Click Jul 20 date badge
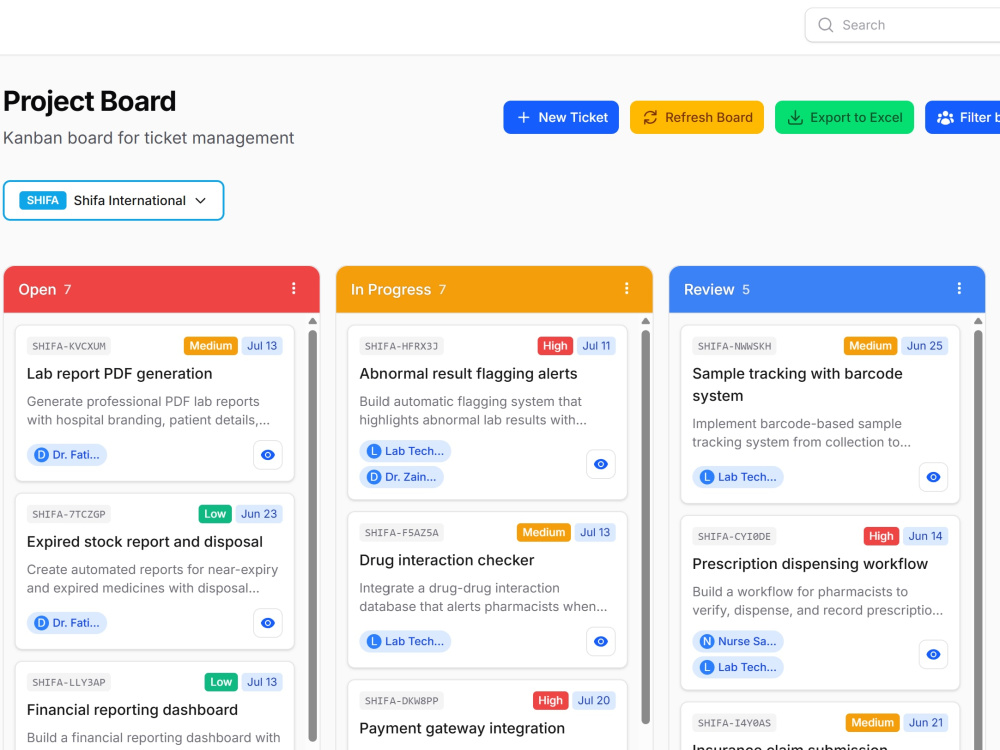Viewport: 1000px width, 750px height. pos(594,701)
